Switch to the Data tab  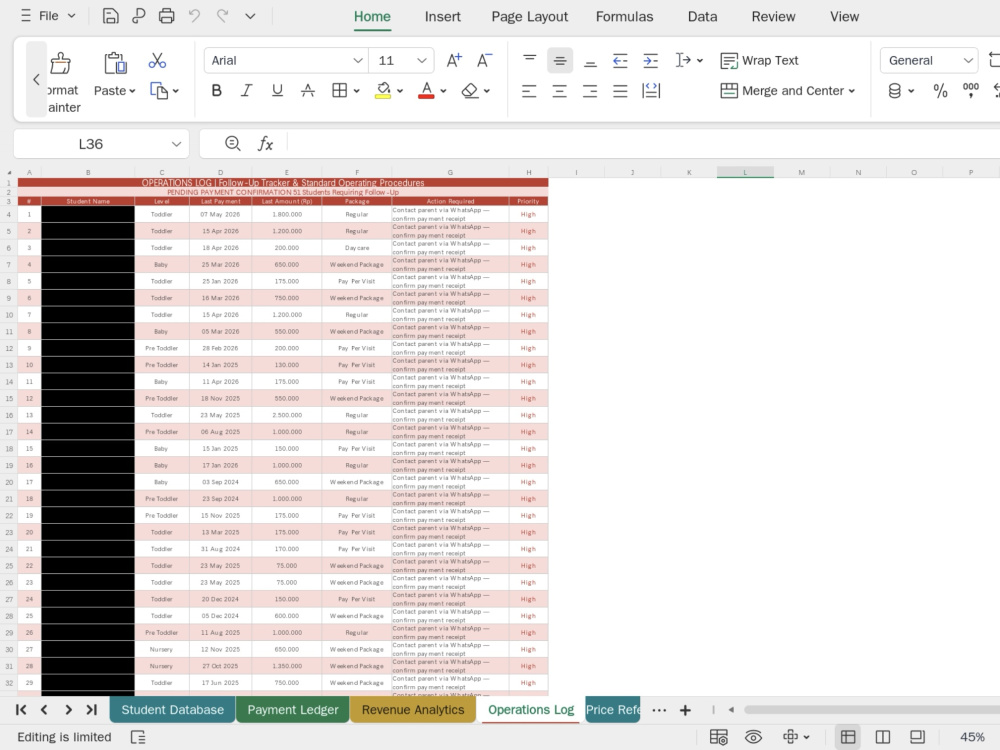(702, 17)
